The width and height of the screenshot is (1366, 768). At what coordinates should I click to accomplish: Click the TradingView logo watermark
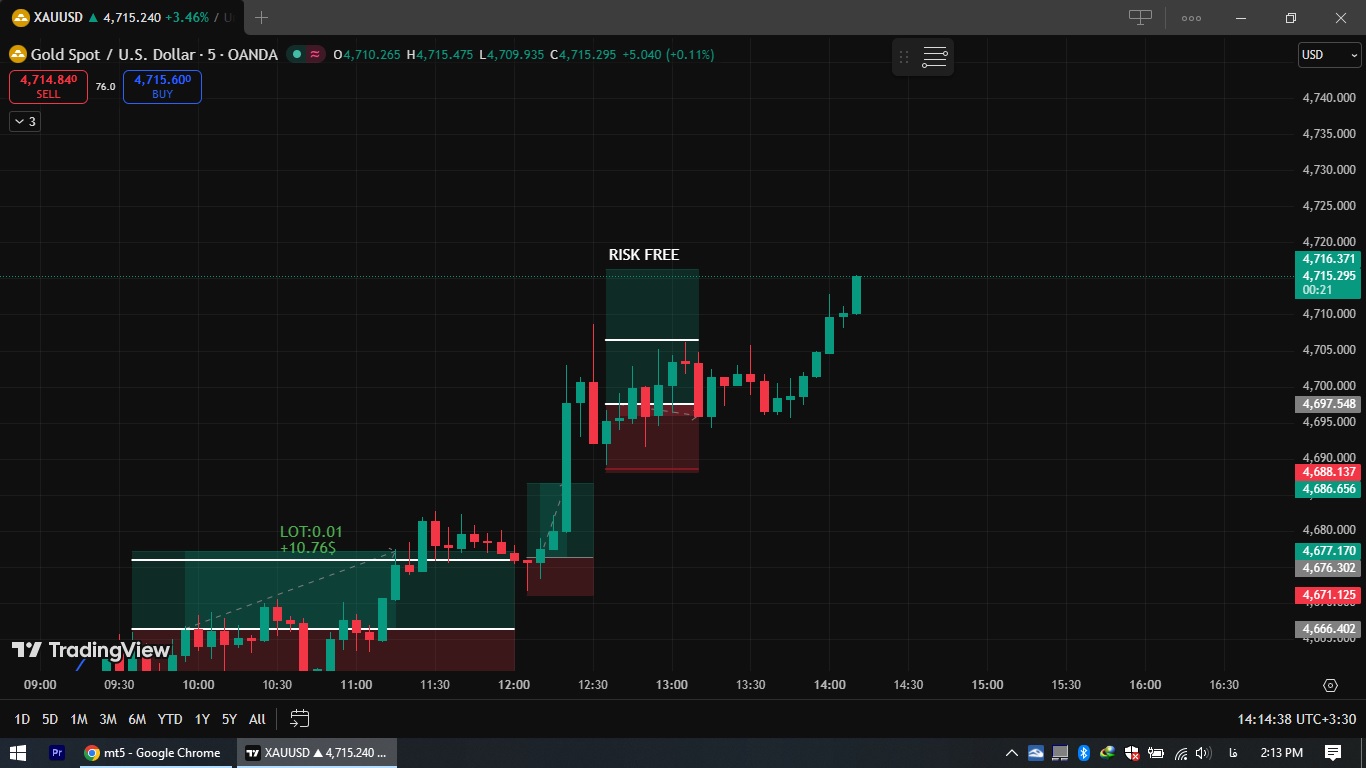tap(91, 650)
